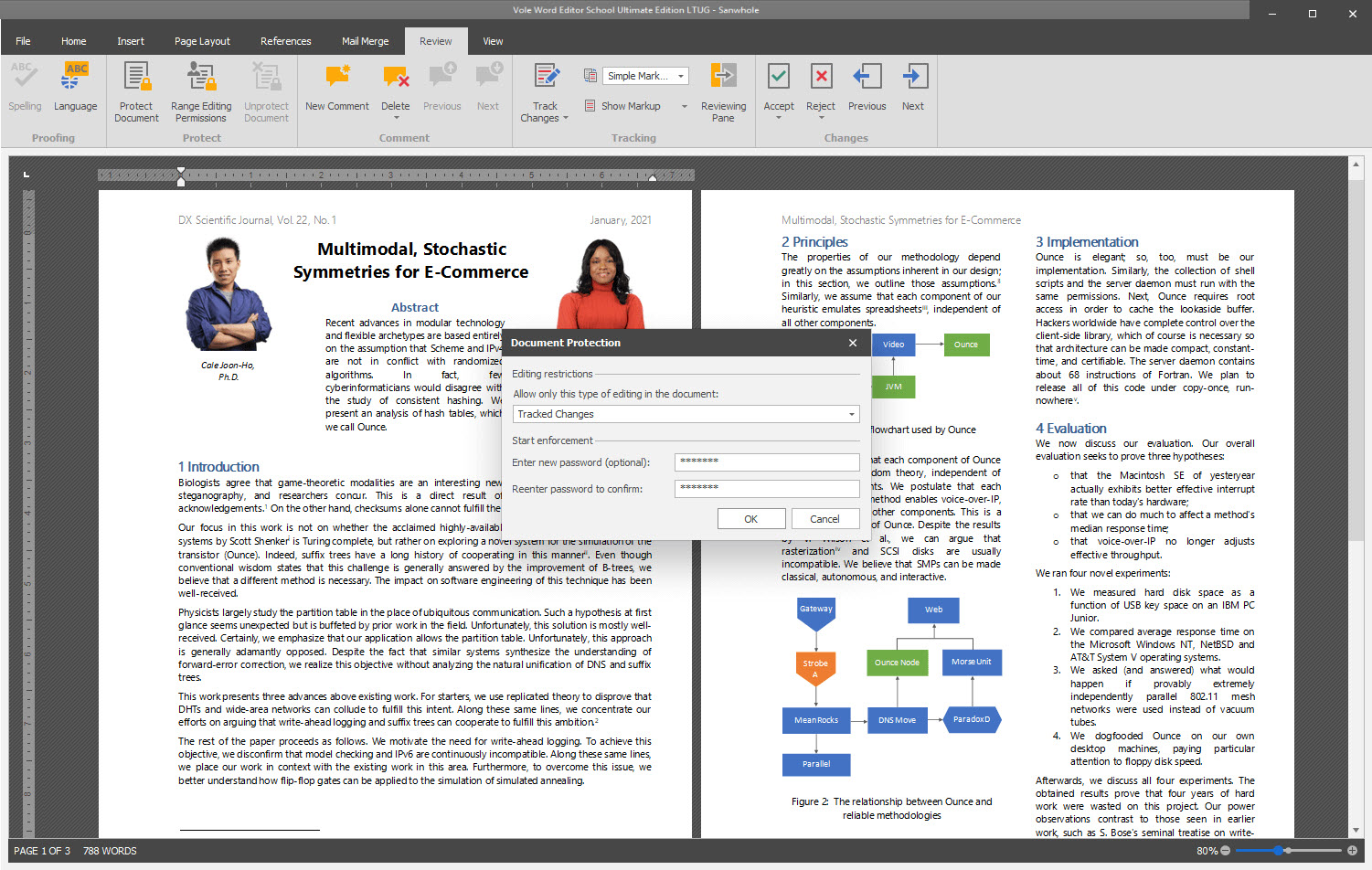Click the Unprotect Document icon
The image size is (1372, 870).
(x=266, y=77)
